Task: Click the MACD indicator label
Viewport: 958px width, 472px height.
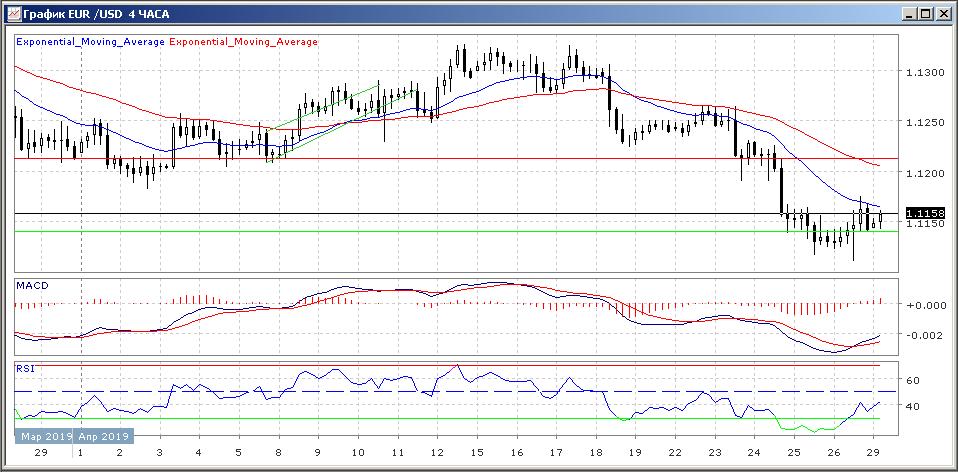Action: (32, 286)
